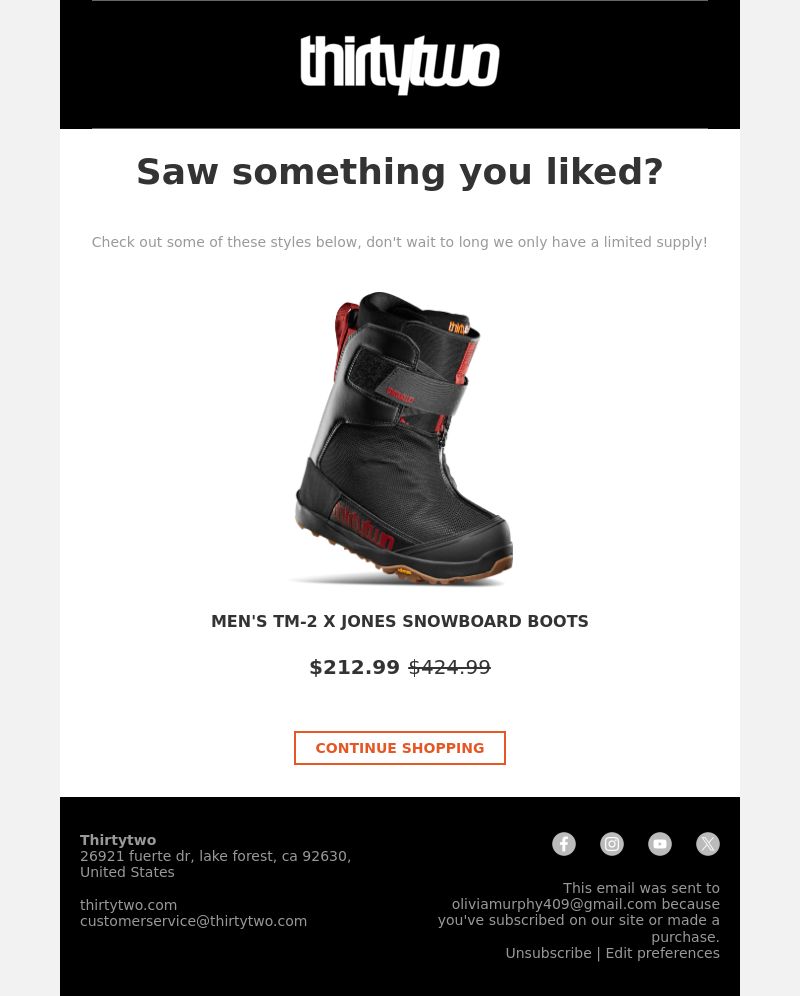Click the Thirtytwo company name in footer
The width and height of the screenshot is (800, 996).
pos(118,840)
